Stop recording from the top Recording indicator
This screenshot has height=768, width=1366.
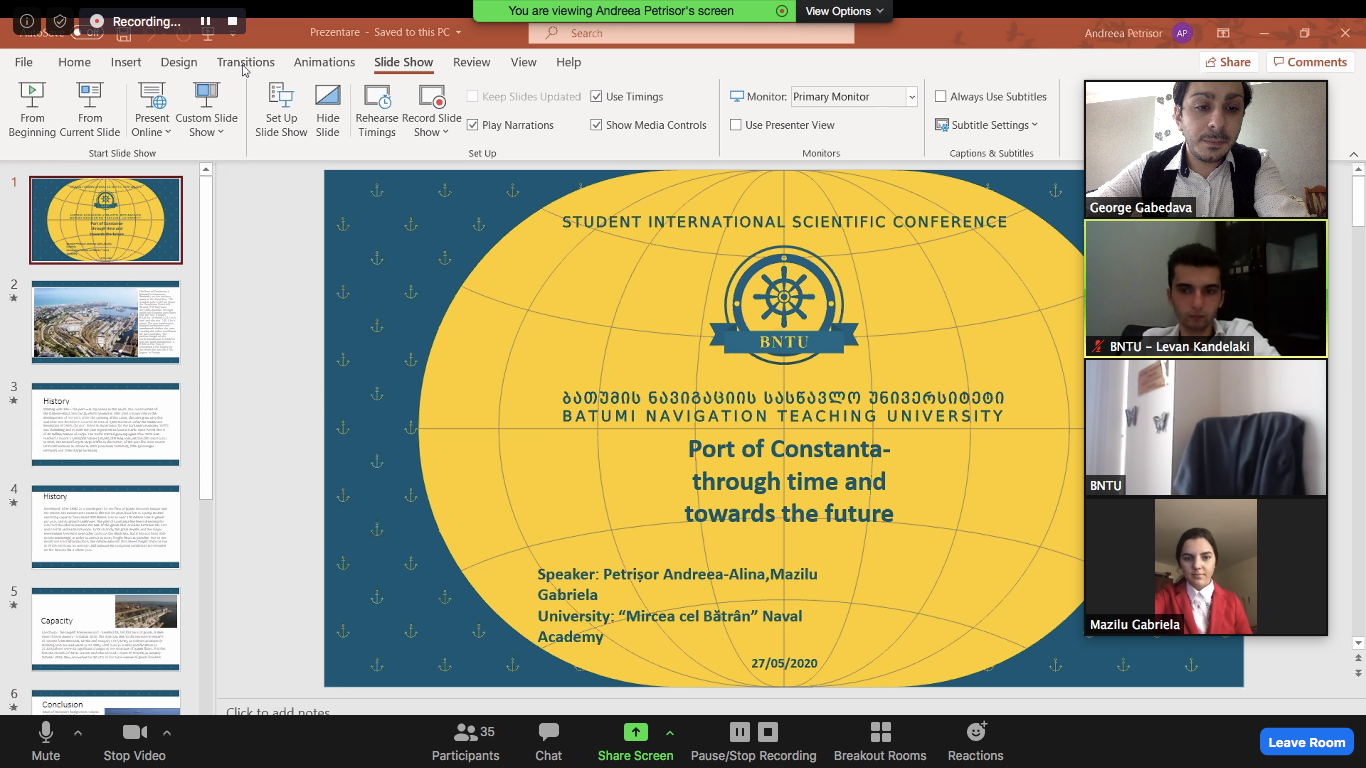pyautogui.click(x=233, y=21)
